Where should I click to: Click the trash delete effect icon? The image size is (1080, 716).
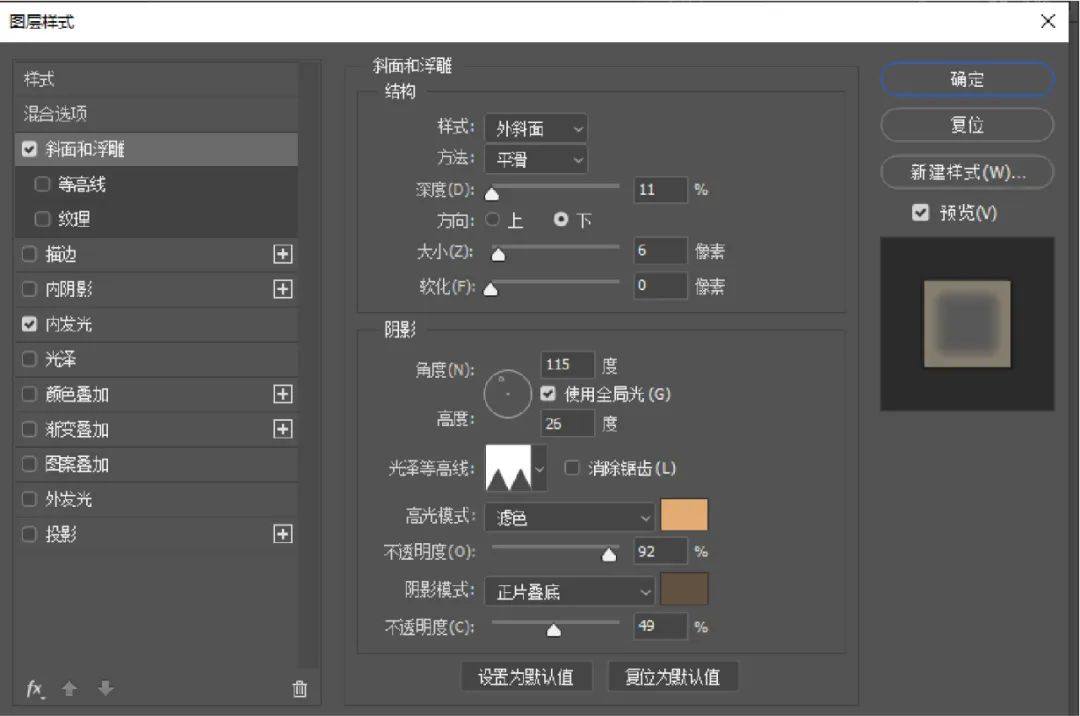point(299,689)
